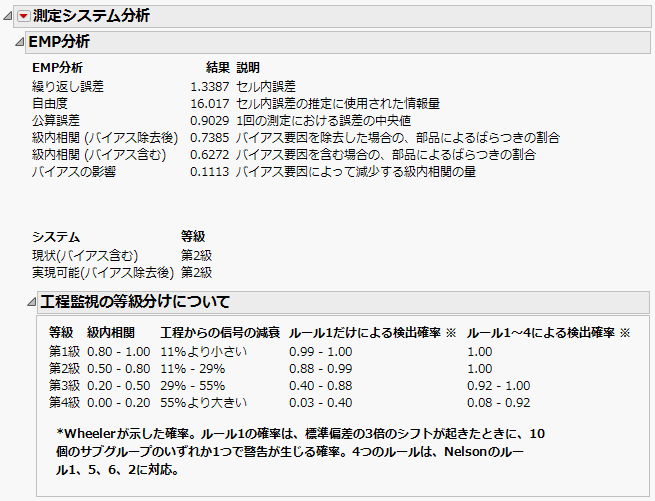Click the 0.50 - 0.80 intraclass range cell
This screenshot has width=655, height=501.
click(119, 369)
